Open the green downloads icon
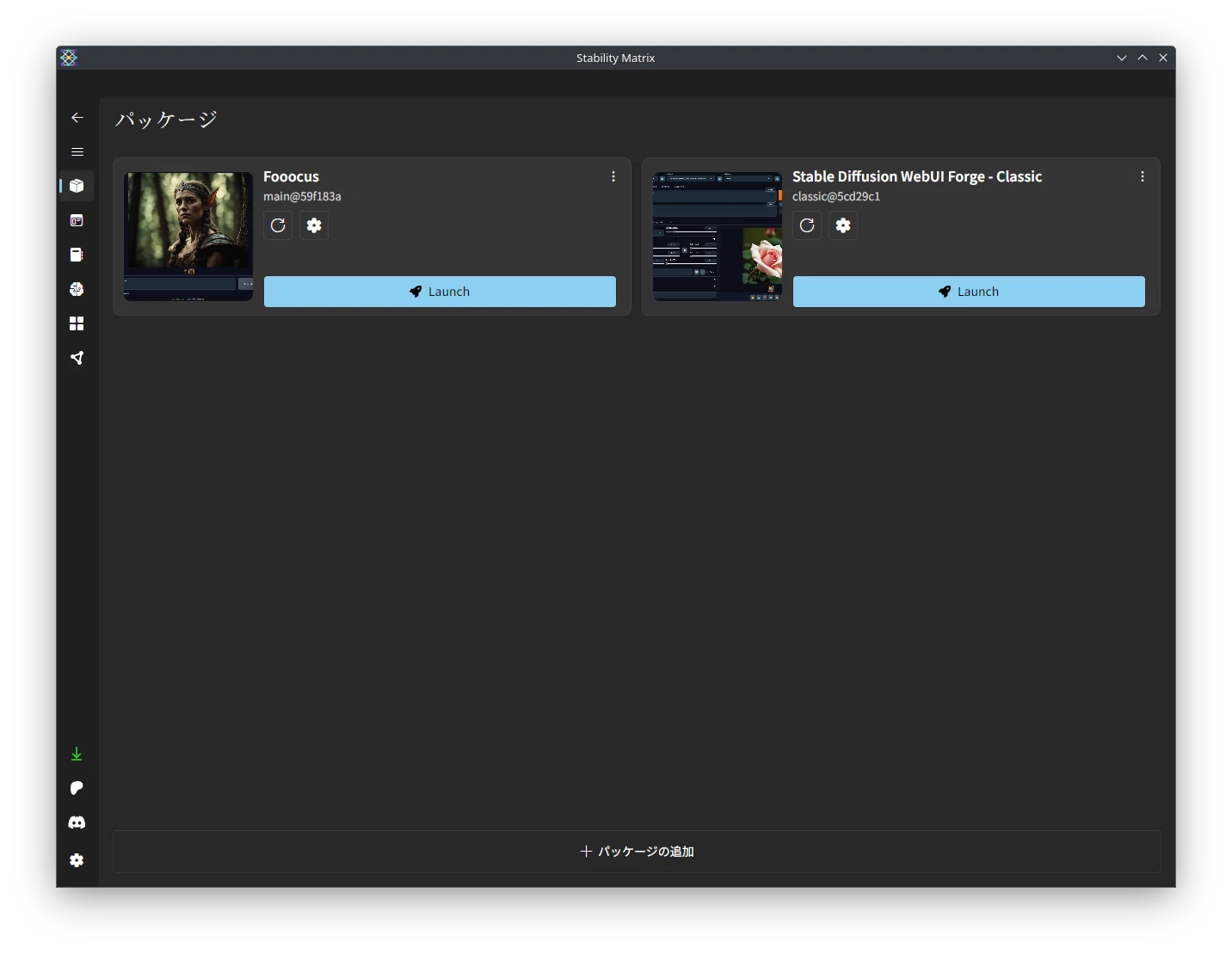Screen dimensions: 1232x954 [77, 754]
